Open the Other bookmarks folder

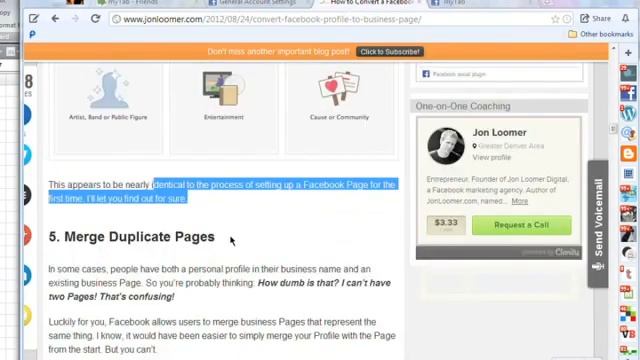[x=600, y=34]
